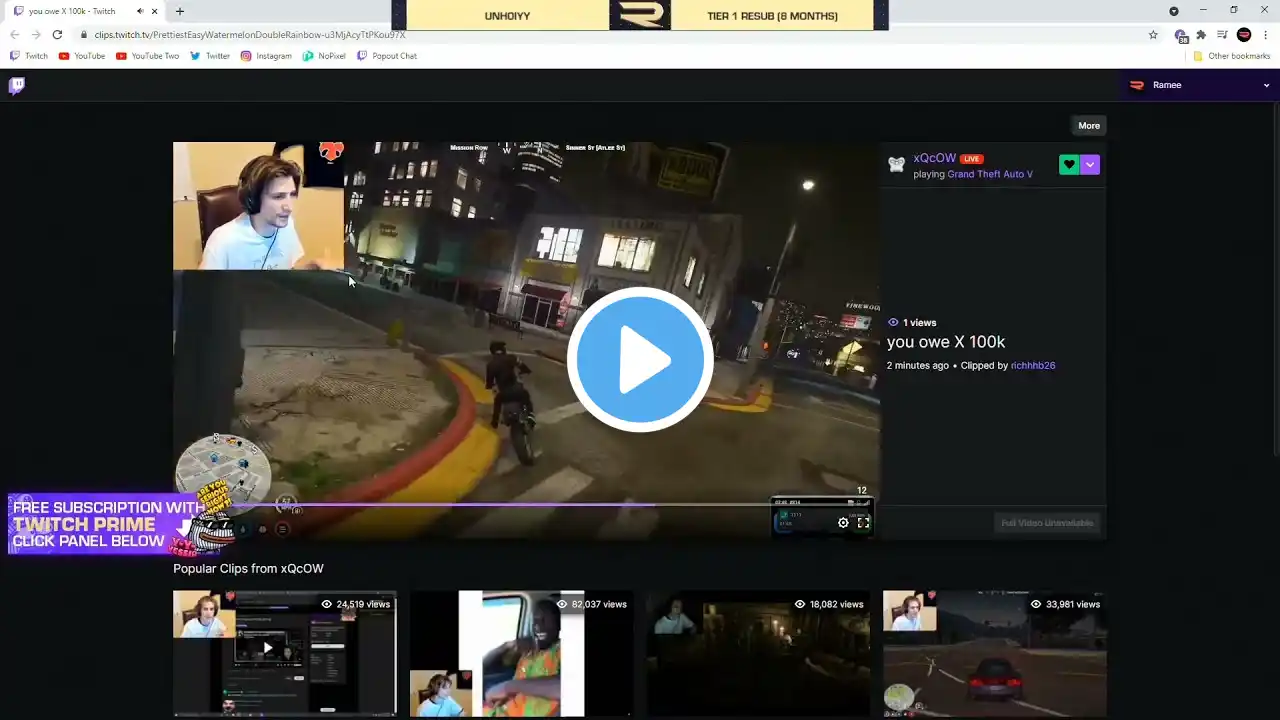Open the Extensions puzzle piece menu
This screenshot has width=1280, height=720.
pyautogui.click(x=1201, y=35)
